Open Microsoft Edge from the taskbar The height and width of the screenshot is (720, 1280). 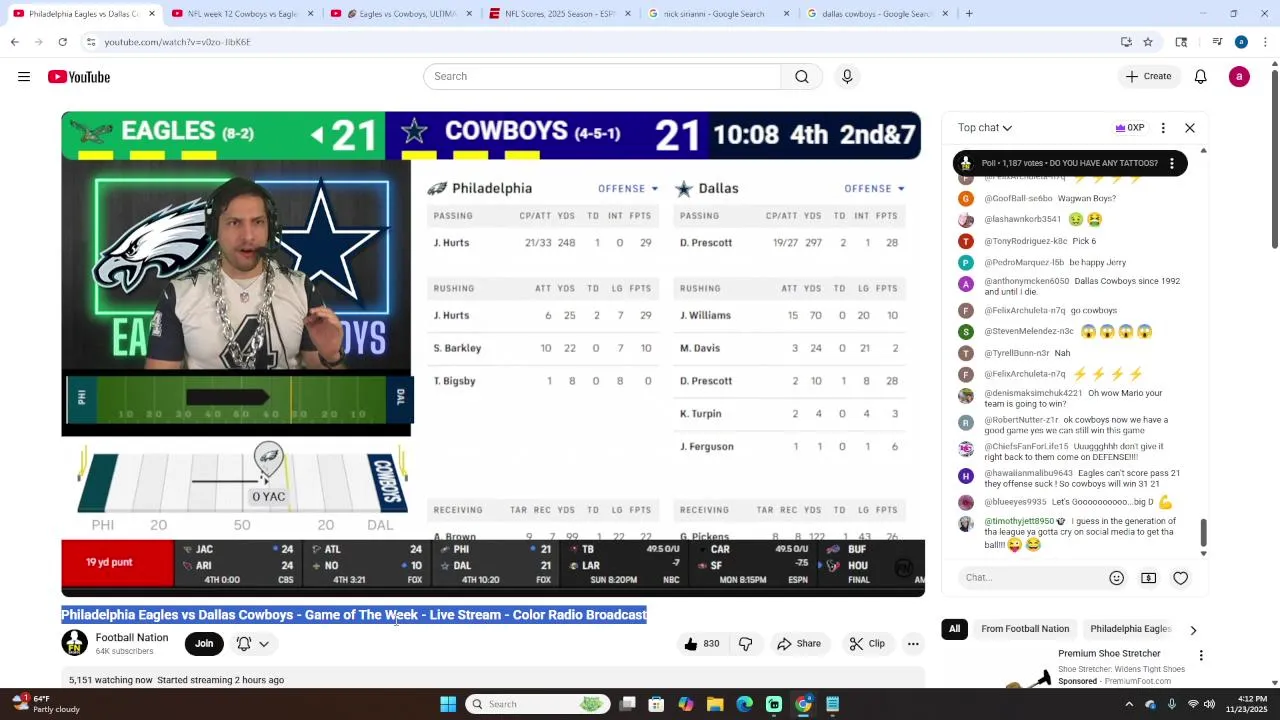pyautogui.click(x=744, y=704)
